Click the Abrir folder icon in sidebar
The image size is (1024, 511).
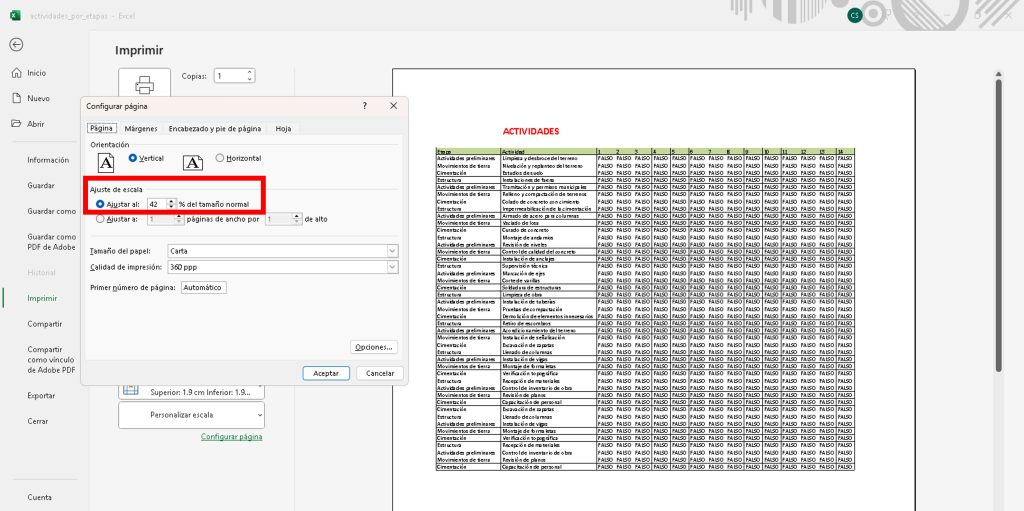coord(17,124)
